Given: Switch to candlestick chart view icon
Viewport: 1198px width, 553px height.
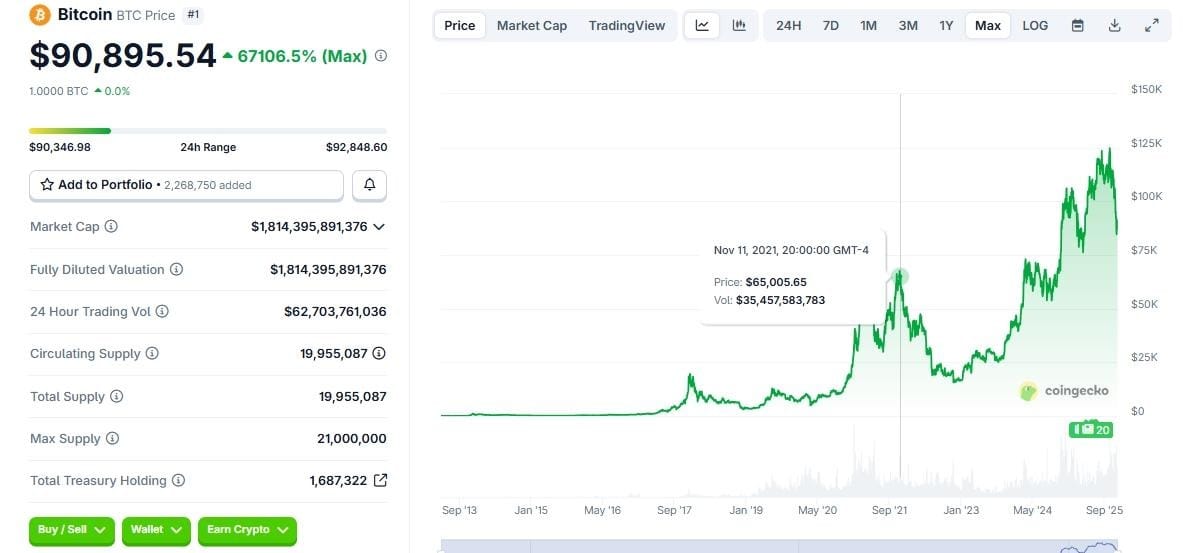Looking at the screenshot, I should (x=739, y=26).
